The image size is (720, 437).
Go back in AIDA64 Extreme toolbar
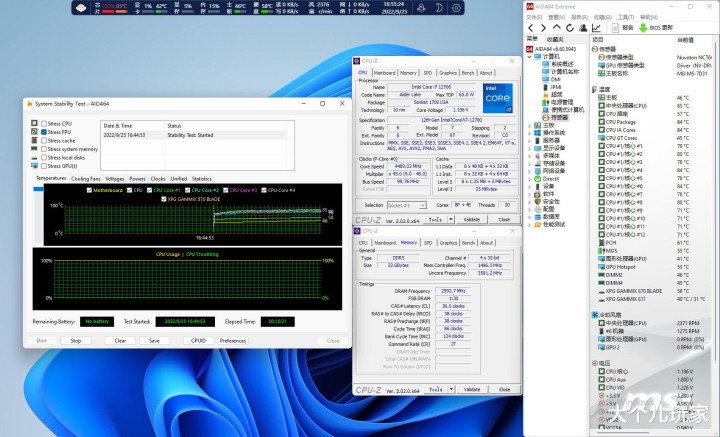(531, 28)
